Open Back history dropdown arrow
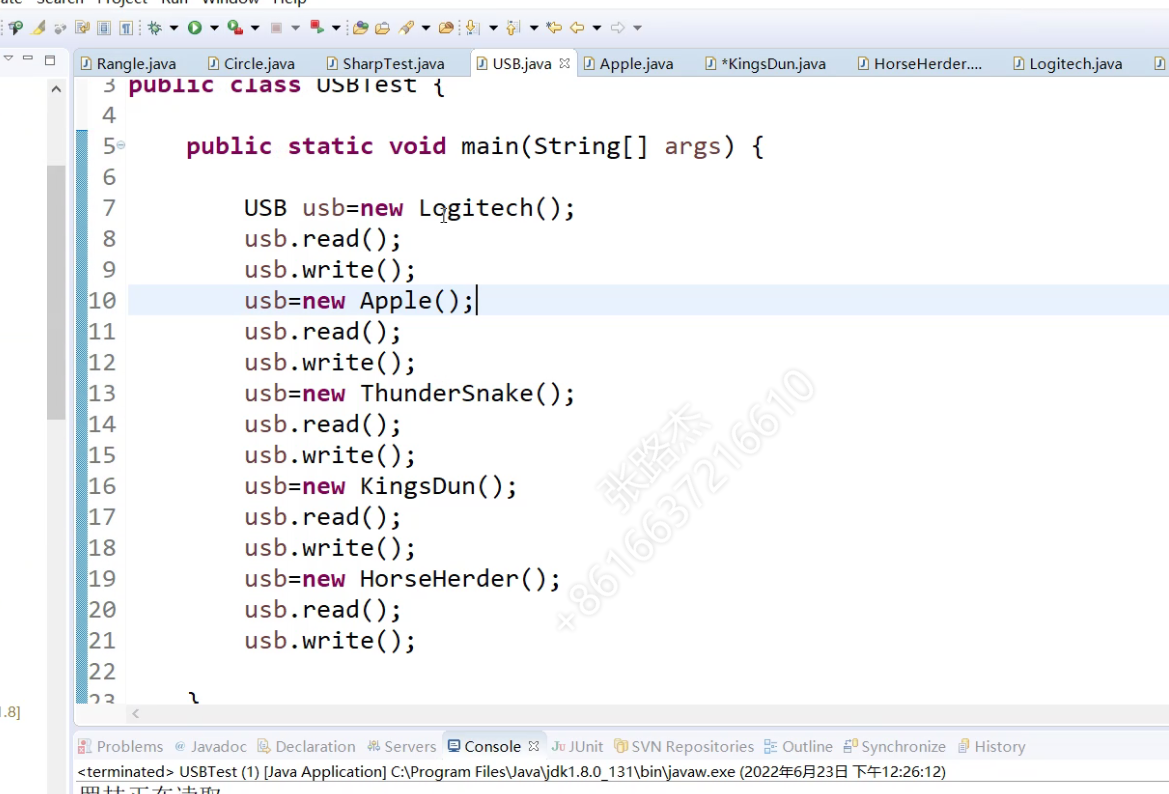Screen dimensions: 1169x794 [x=596, y=28]
